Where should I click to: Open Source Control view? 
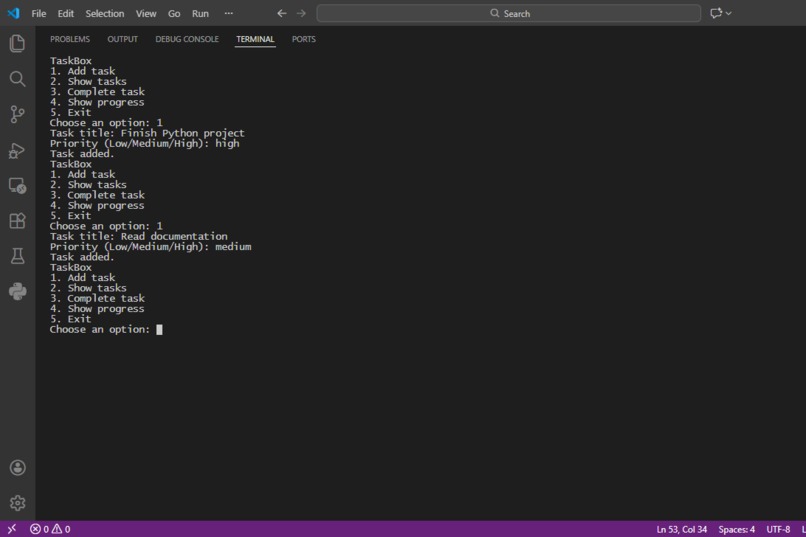point(17,114)
